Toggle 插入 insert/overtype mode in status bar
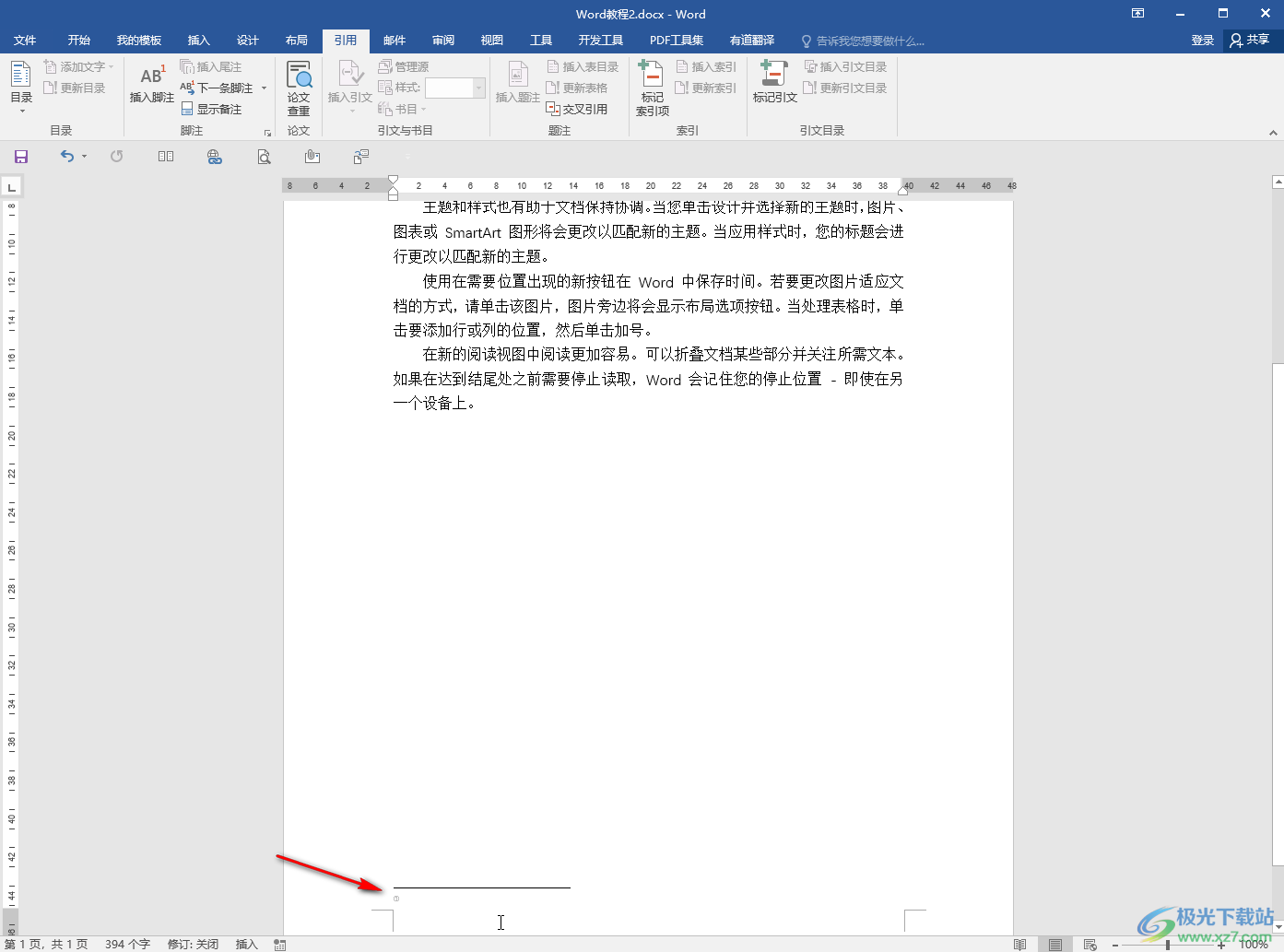 (246, 945)
